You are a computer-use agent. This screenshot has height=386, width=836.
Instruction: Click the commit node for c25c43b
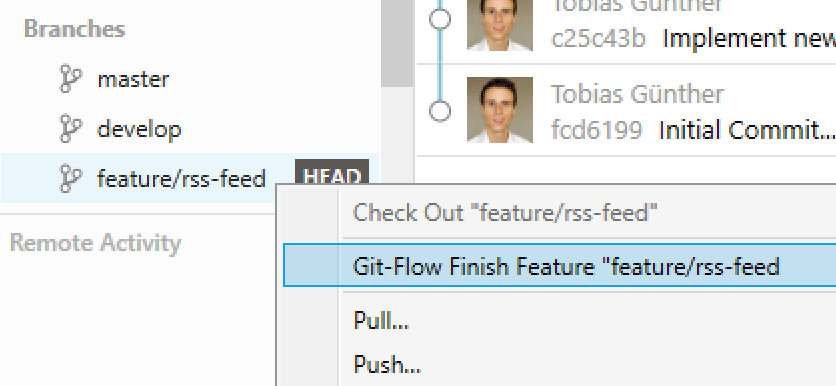[440, 19]
